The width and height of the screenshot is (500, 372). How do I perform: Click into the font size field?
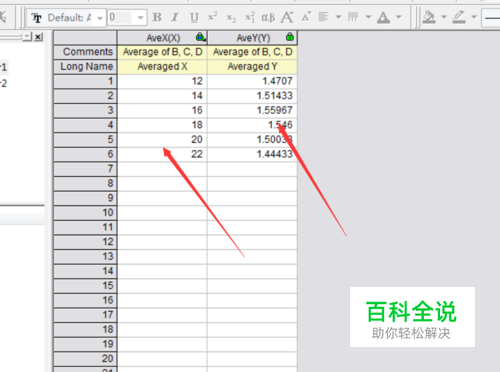point(122,18)
